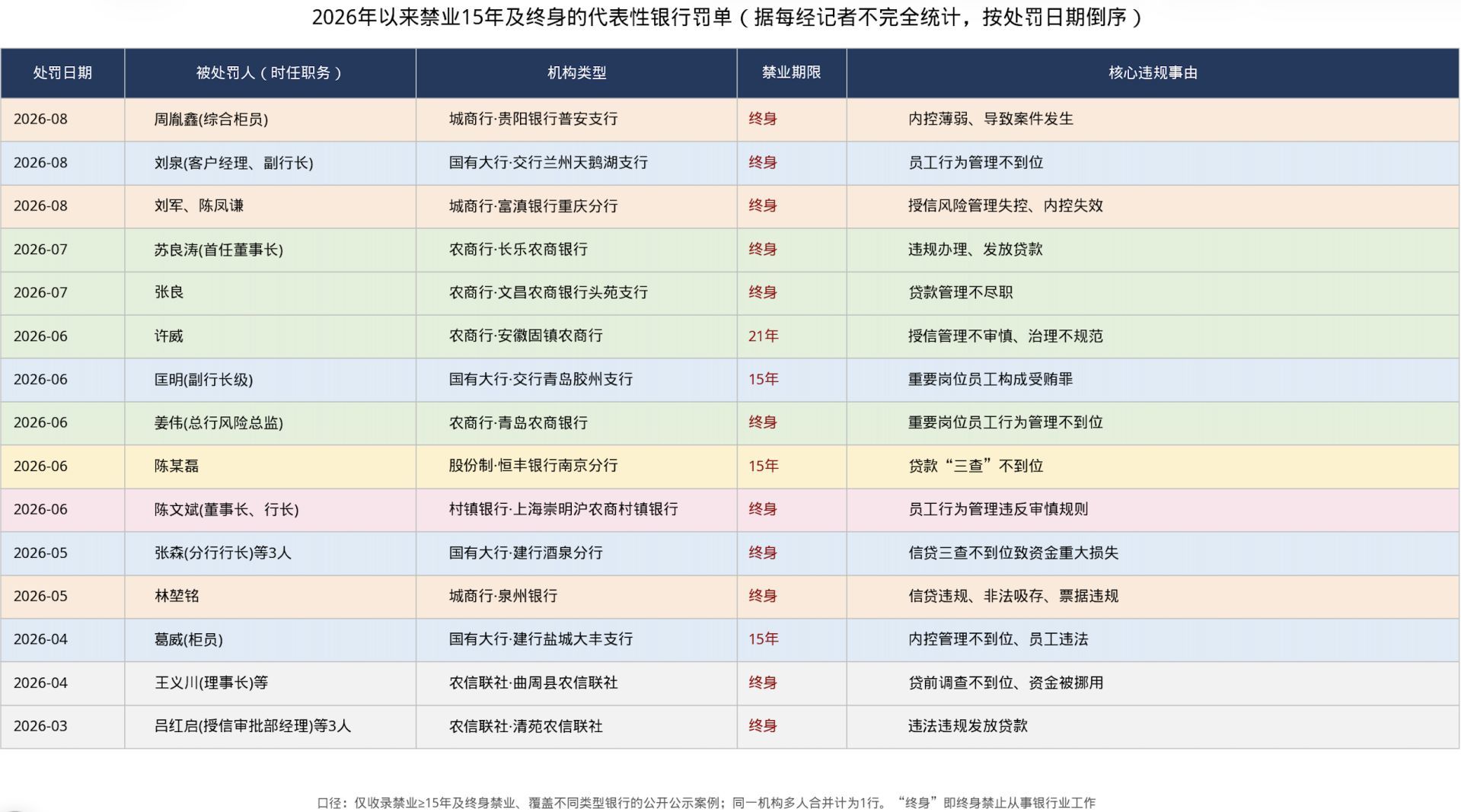Screen dimensions: 1461x812
Task: Click the violation 内控薄弱、导致案件发生
Action: click(990, 119)
